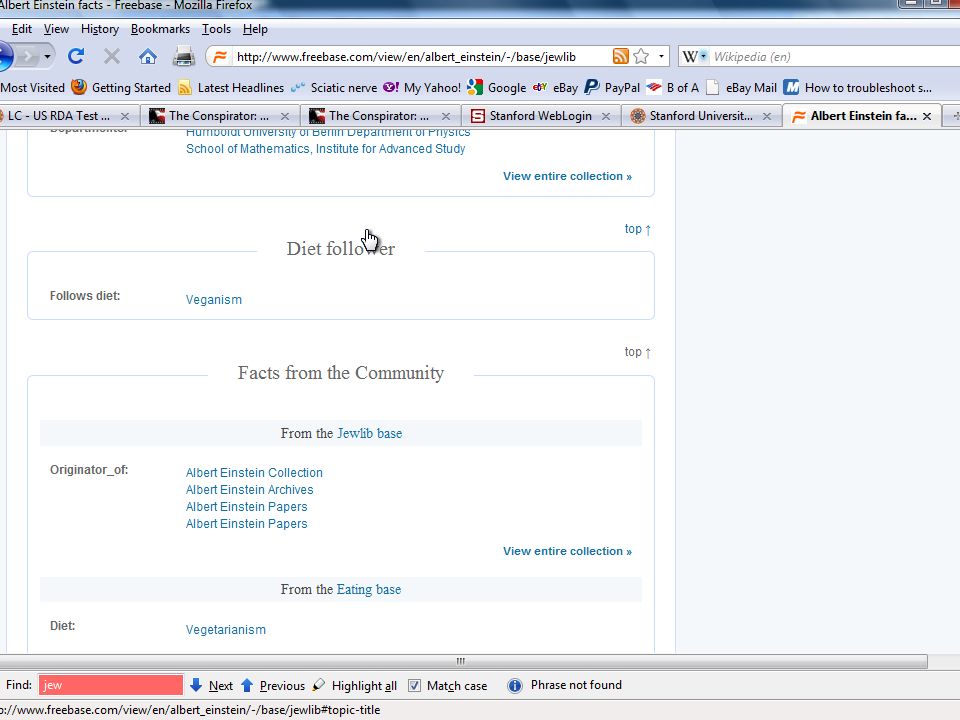Open the Vegetarianism link
Screen dimensions: 960x720
click(225, 629)
